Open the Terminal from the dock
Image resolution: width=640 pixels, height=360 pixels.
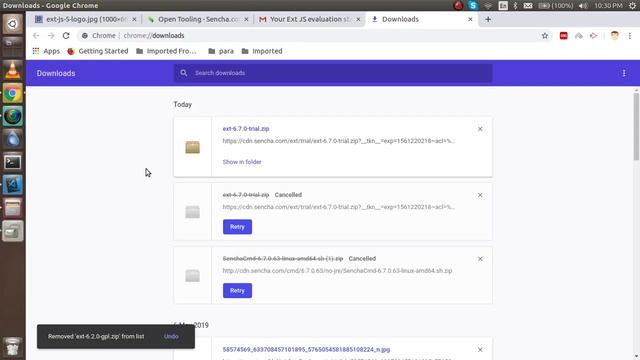(x=13, y=162)
